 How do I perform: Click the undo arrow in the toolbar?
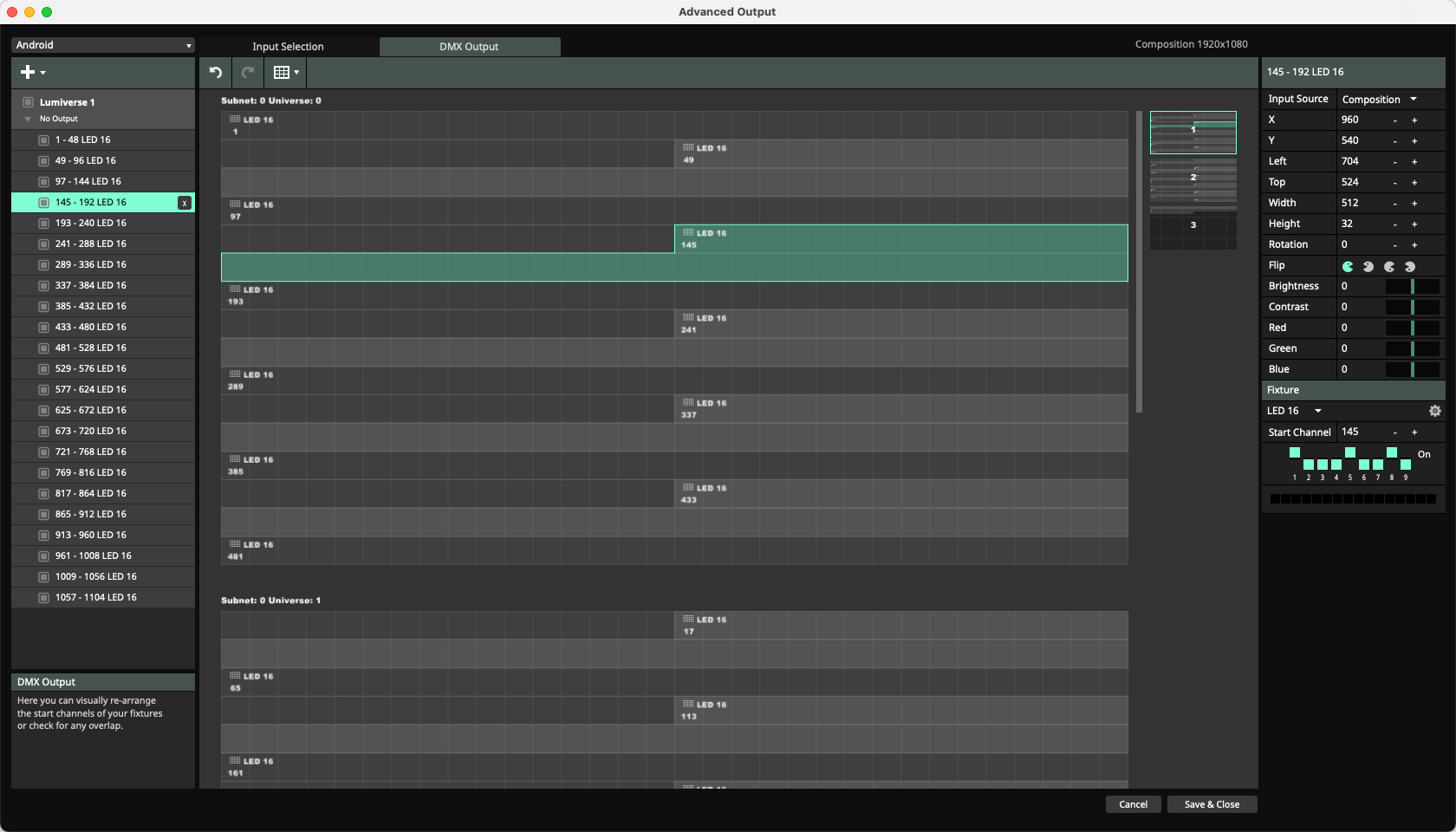(216, 73)
